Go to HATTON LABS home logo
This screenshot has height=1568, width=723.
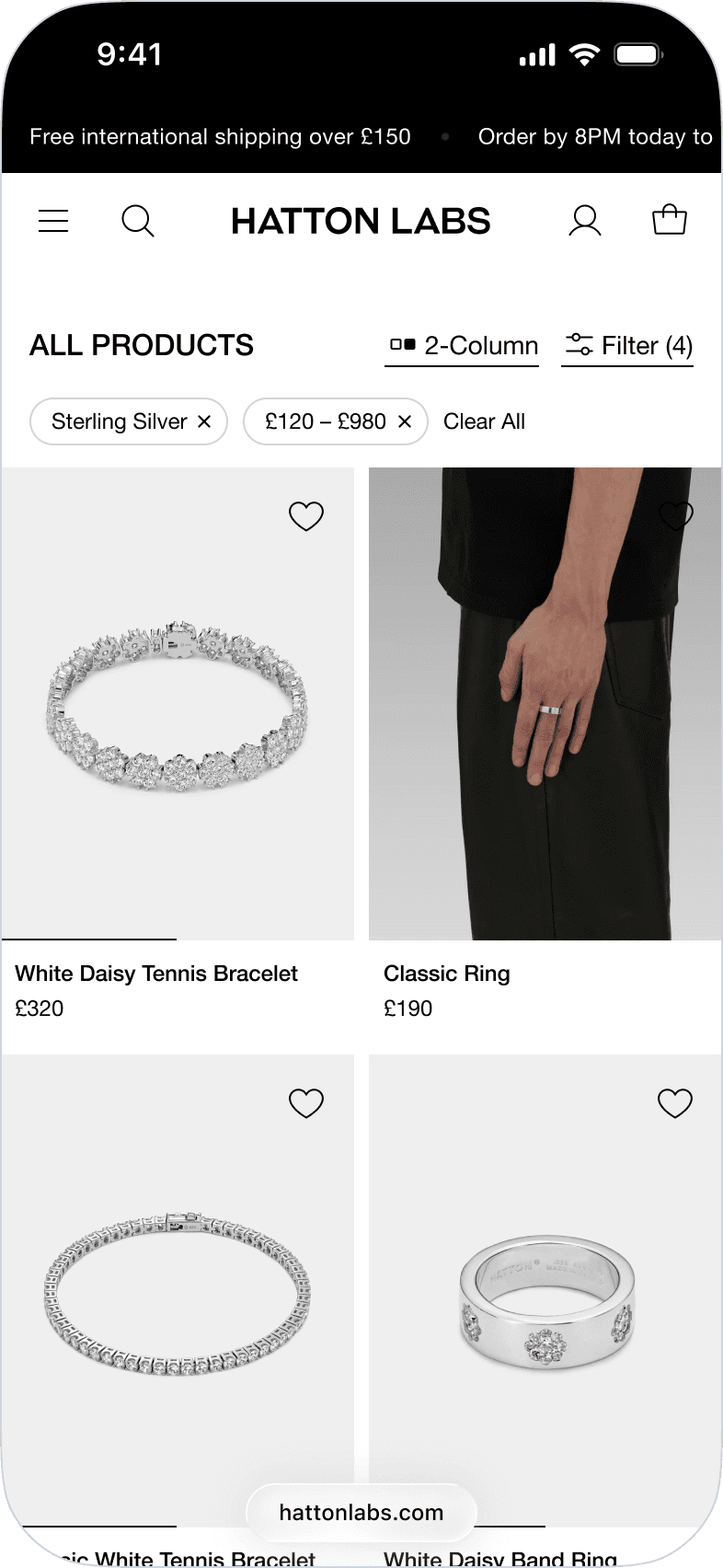(361, 221)
